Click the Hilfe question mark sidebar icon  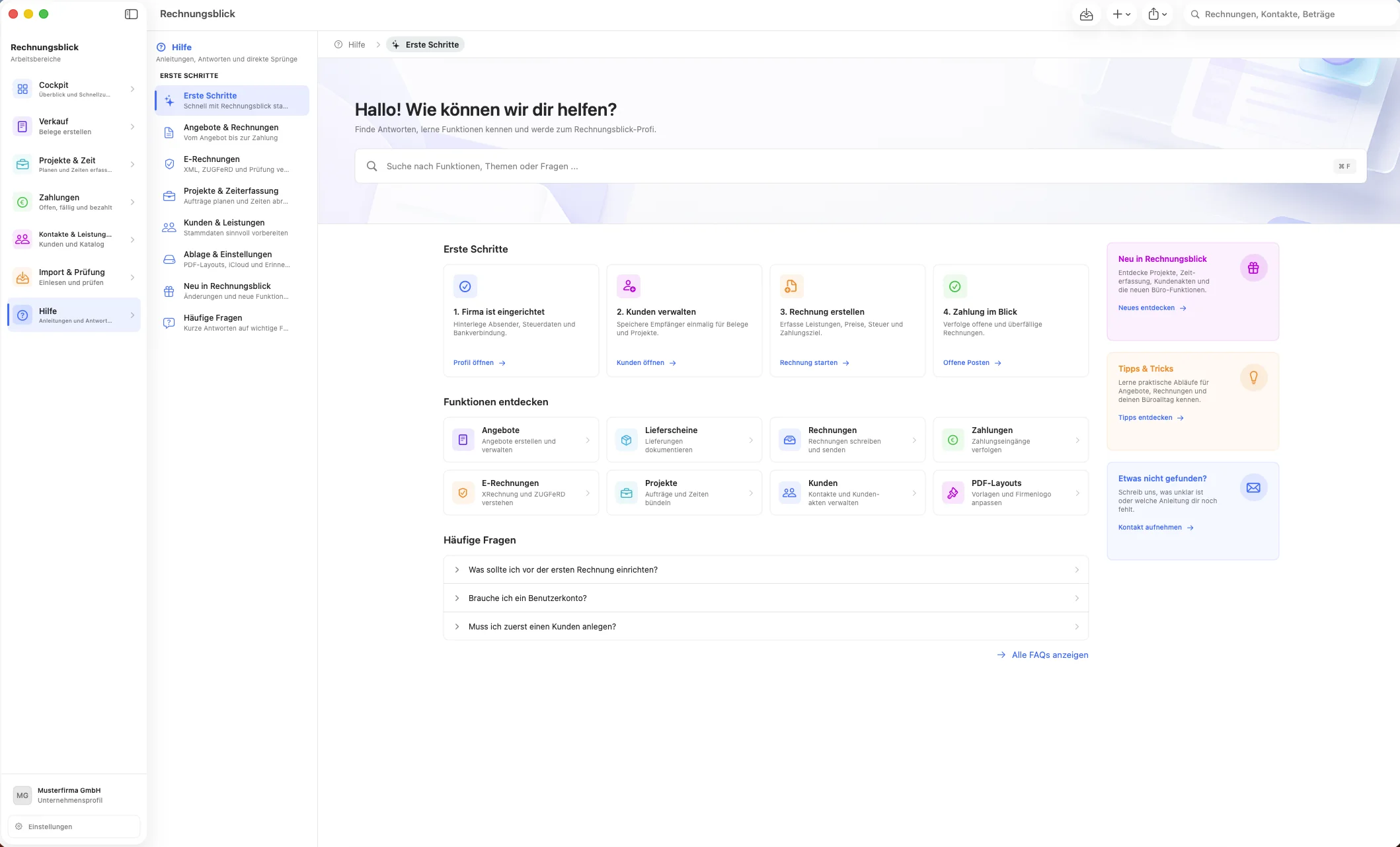tap(22, 315)
